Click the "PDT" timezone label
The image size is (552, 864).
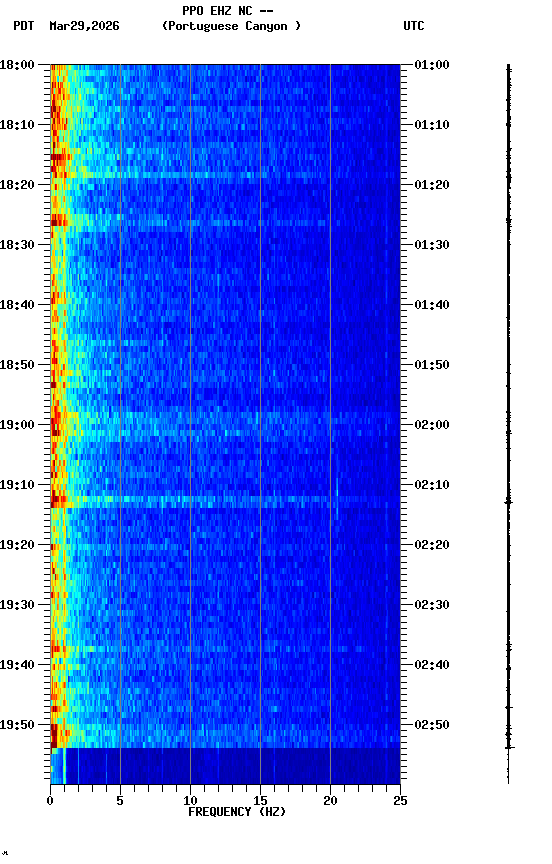(24, 26)
